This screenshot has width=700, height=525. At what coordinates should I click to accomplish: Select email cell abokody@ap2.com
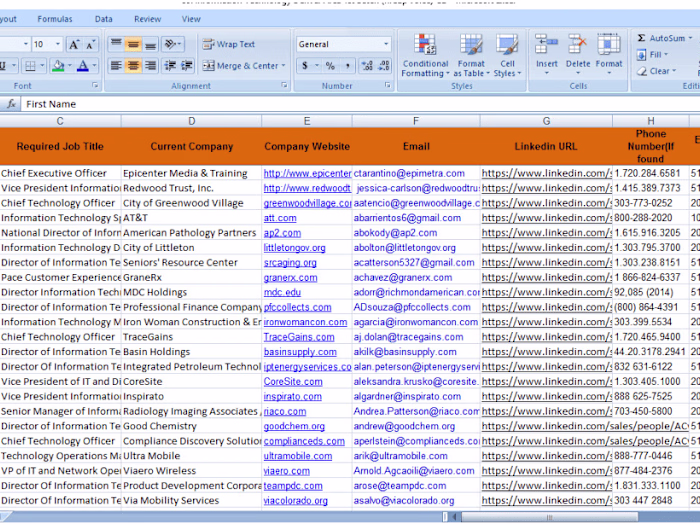coord(416,233)
